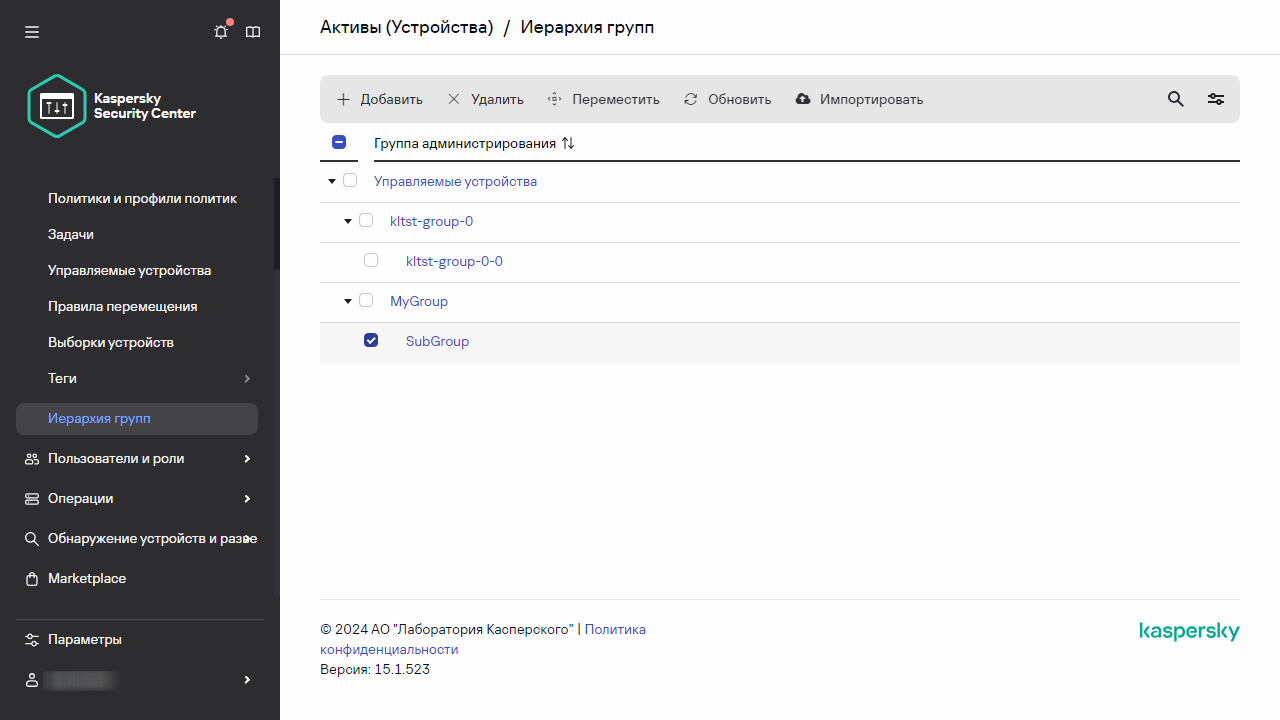Click the Добавить toolbar button

click(379, 99)
